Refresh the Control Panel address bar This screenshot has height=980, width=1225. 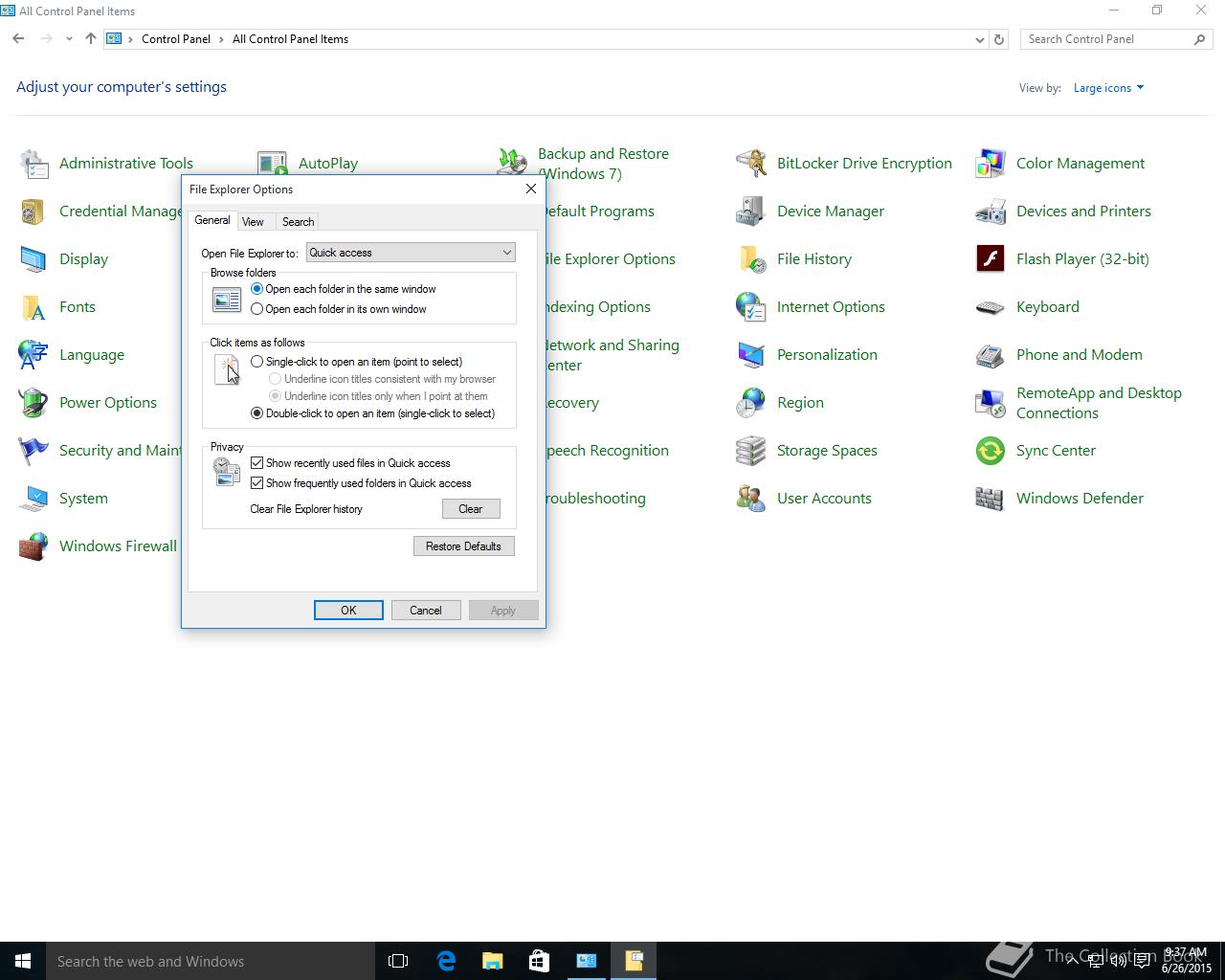tap(999, 39)
